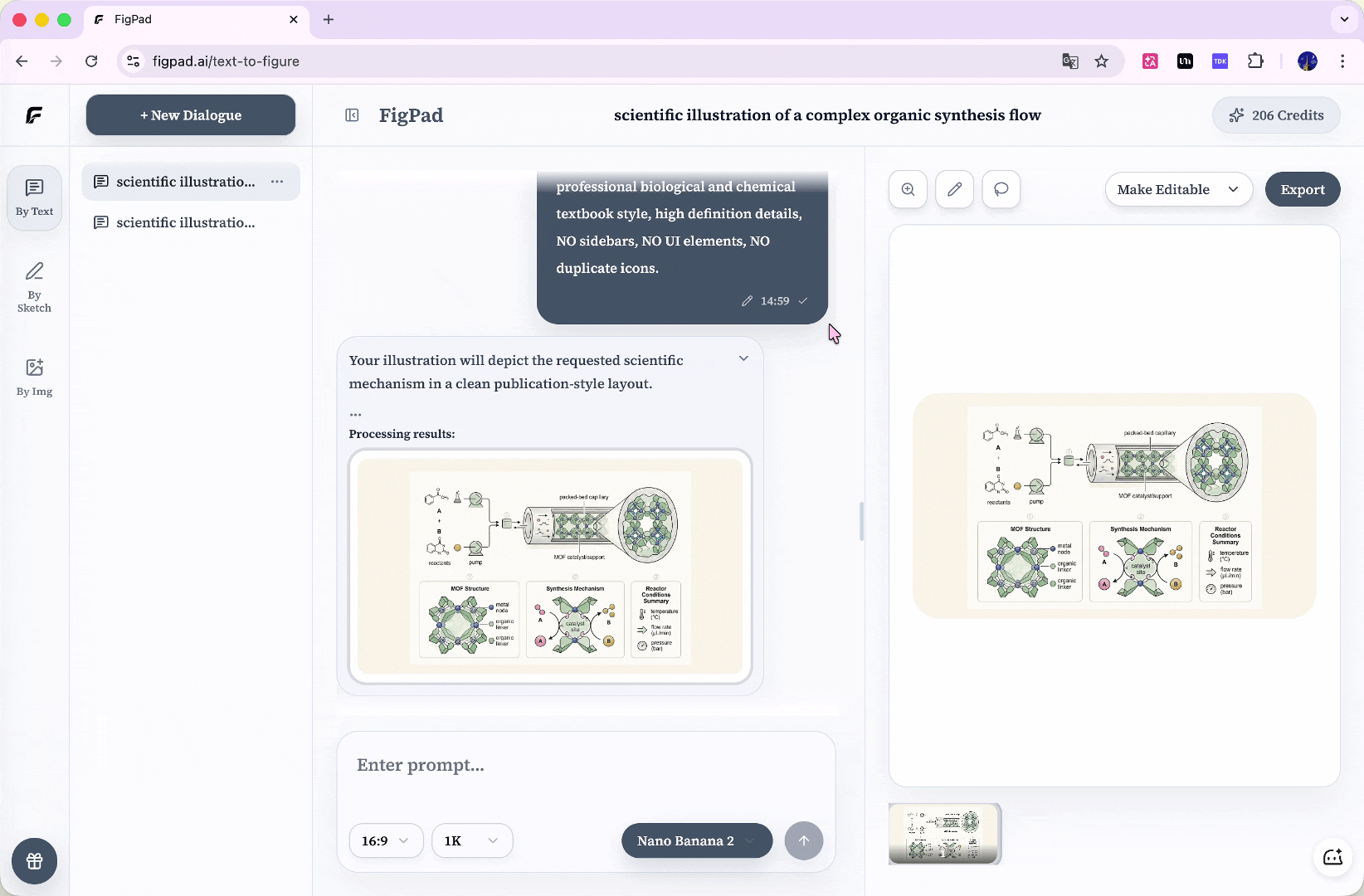This screenshot has width=1364, height=896.
Task: Click the zoom magnifier icon above canvas
Action: point(908,189)
